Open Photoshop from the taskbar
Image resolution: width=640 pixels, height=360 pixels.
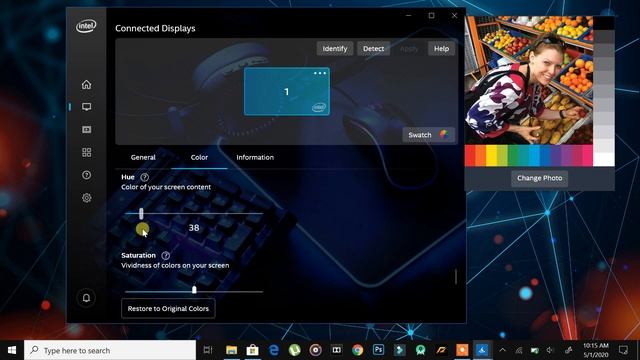click(x=378, y=350)
